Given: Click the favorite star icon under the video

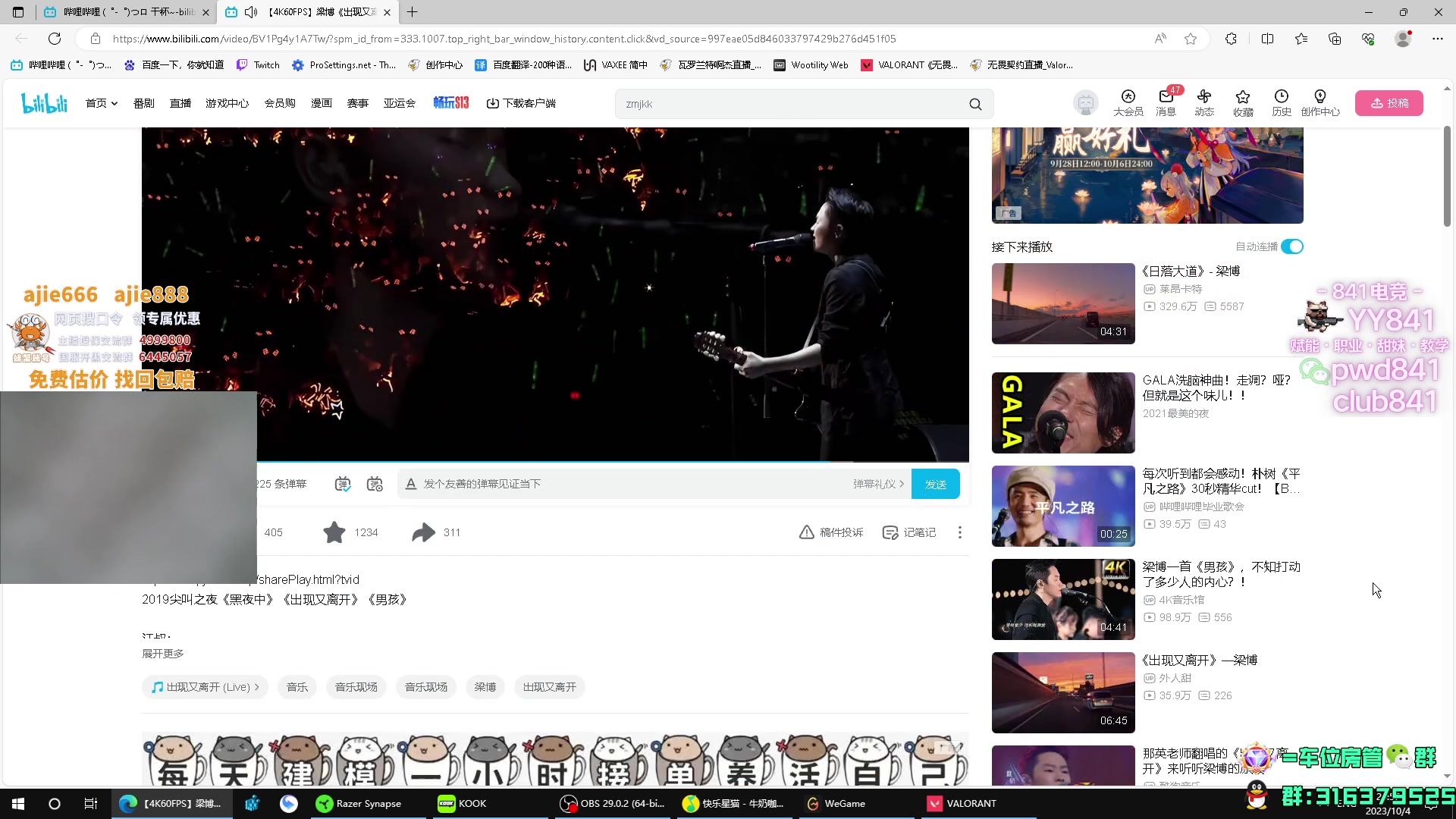Looking at the screenshot, I should point(334,532).
